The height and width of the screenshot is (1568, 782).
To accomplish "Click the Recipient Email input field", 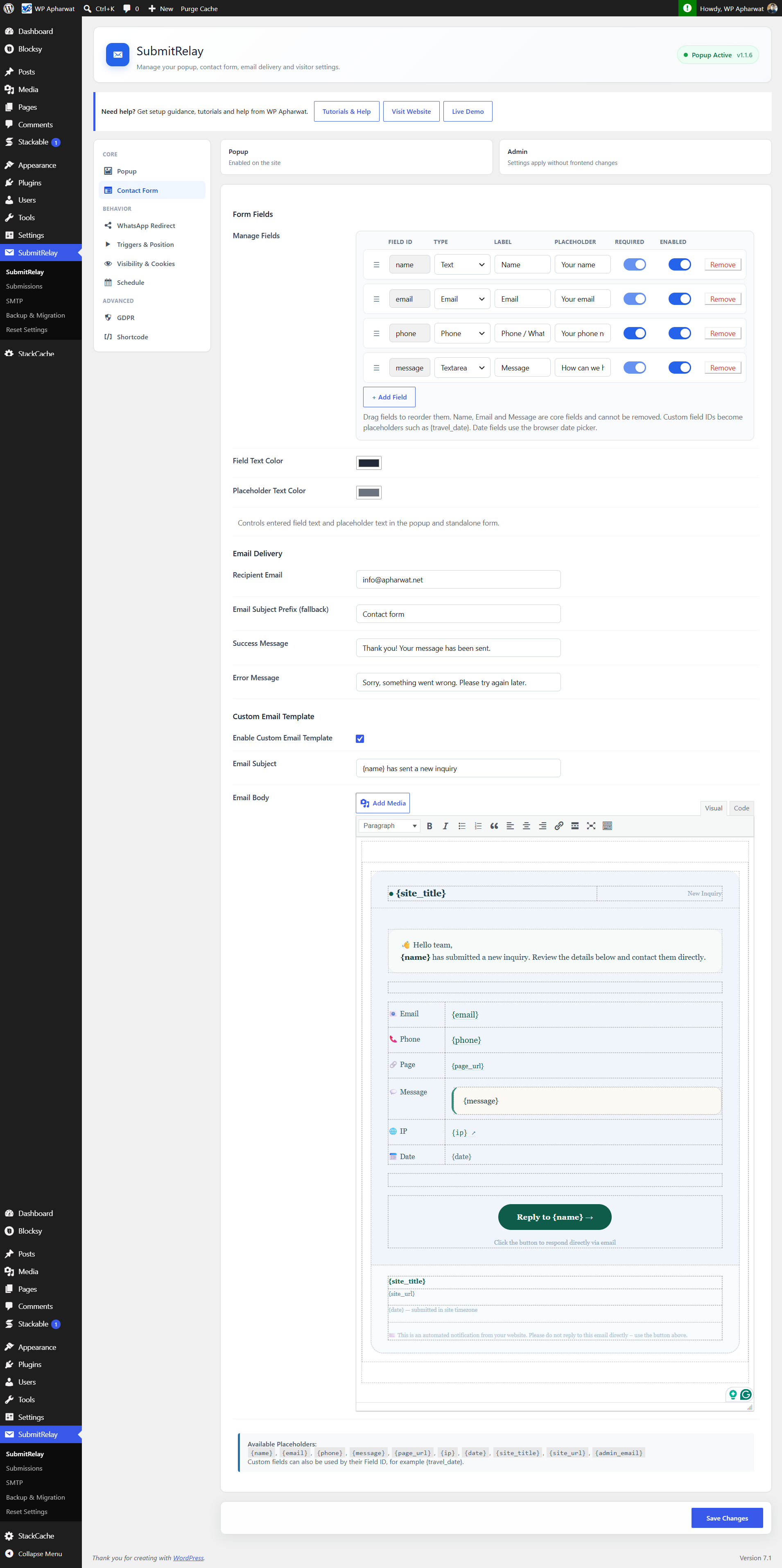I will (x=458, y=580).
